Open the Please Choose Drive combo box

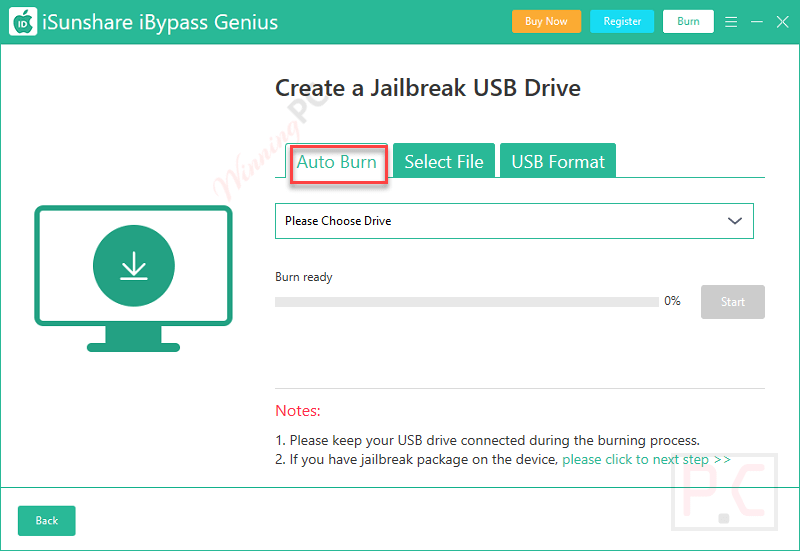click(x=514, y=221)
